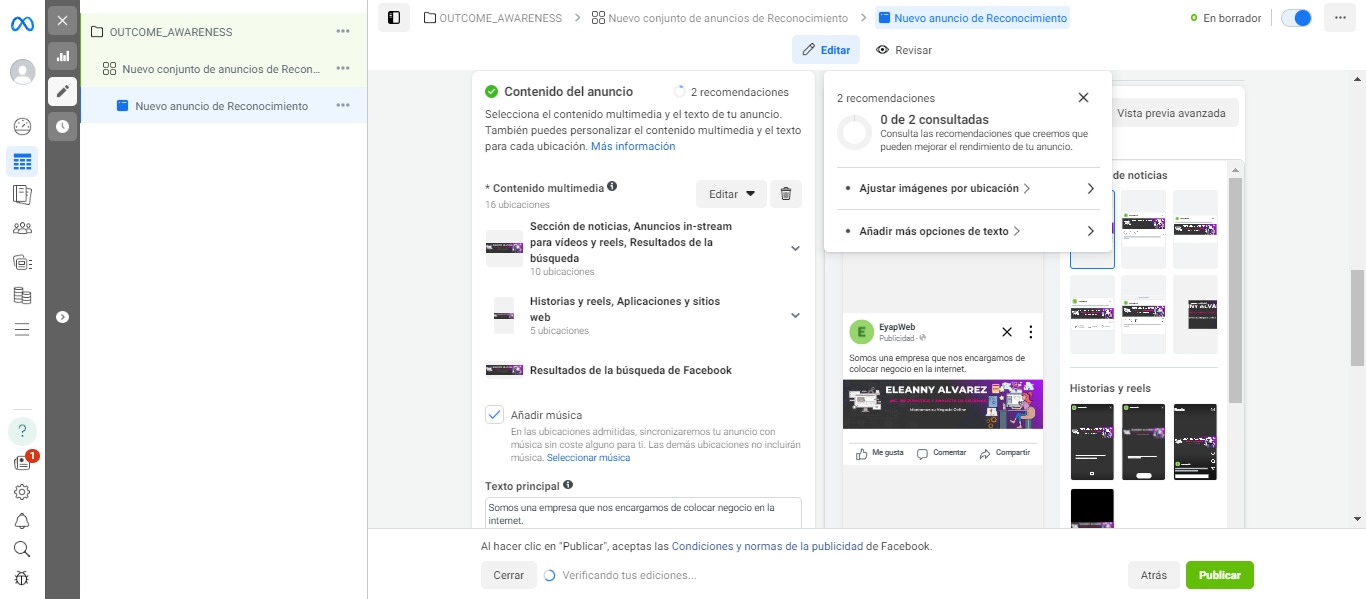Image resolution: width=1366 pixels, height=599 pixels.
Task: Open updates icon with notification badge
Action: (x=22, y=462)
